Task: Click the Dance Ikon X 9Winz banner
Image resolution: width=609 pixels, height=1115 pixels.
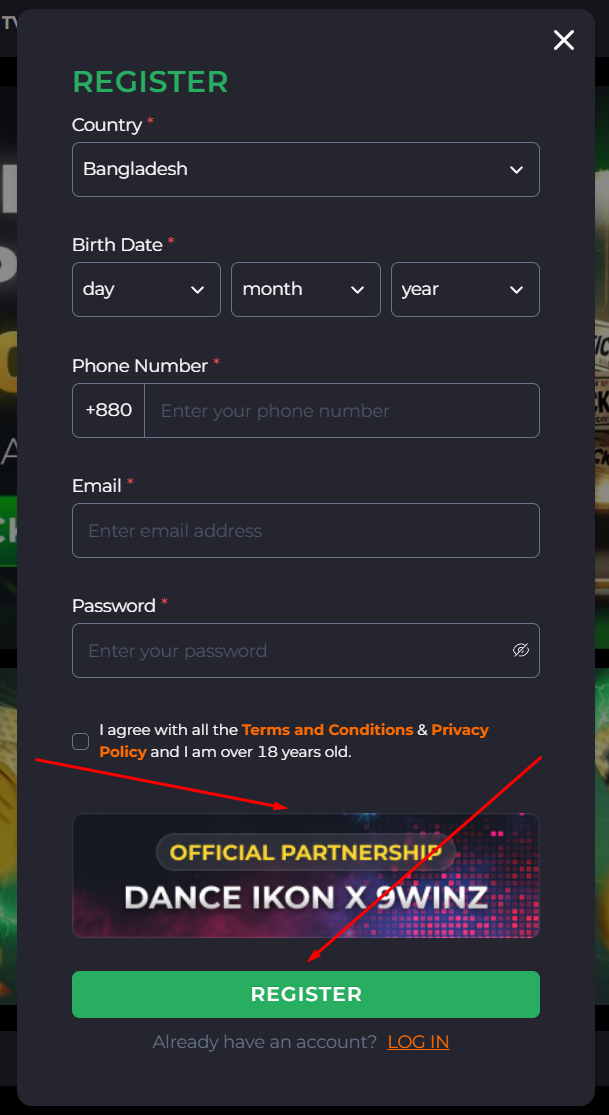Action: pyautogui.click(x=305, y=875)
